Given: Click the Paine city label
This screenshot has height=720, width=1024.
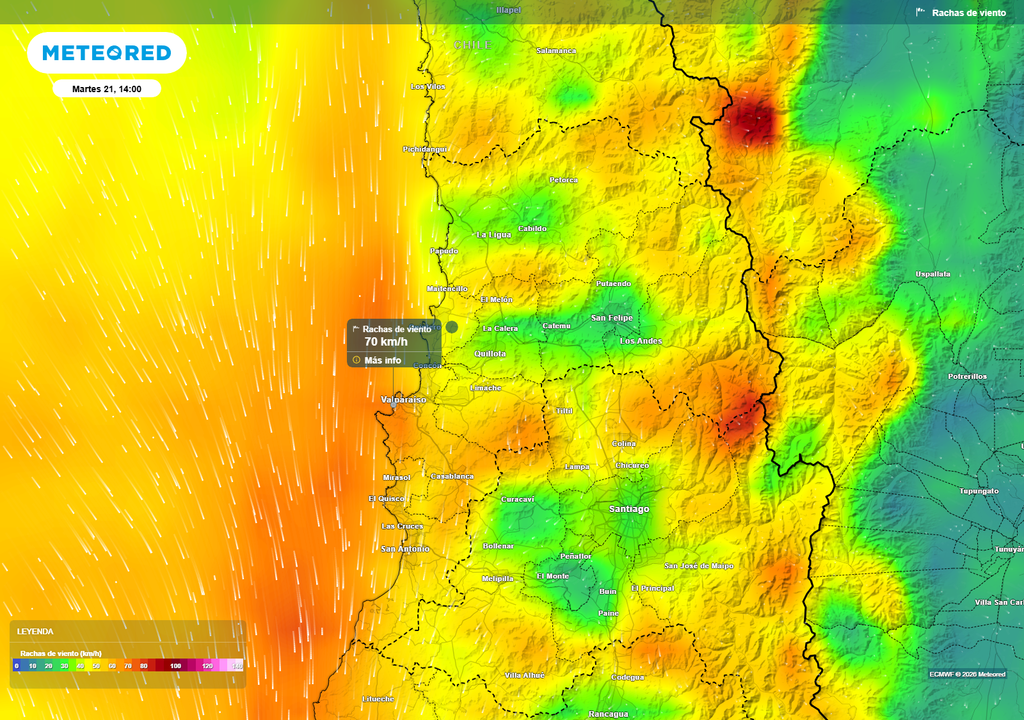Looking at the screenshot, I should tap(608, 614).
